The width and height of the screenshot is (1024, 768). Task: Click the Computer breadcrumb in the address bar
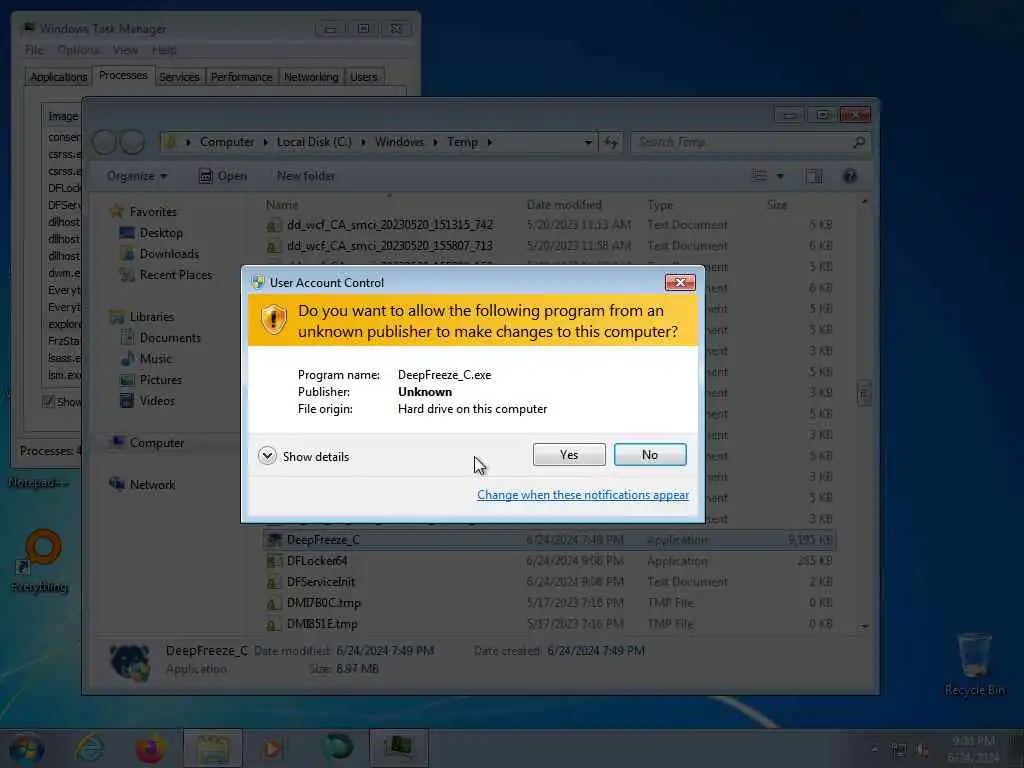point(227,142)
